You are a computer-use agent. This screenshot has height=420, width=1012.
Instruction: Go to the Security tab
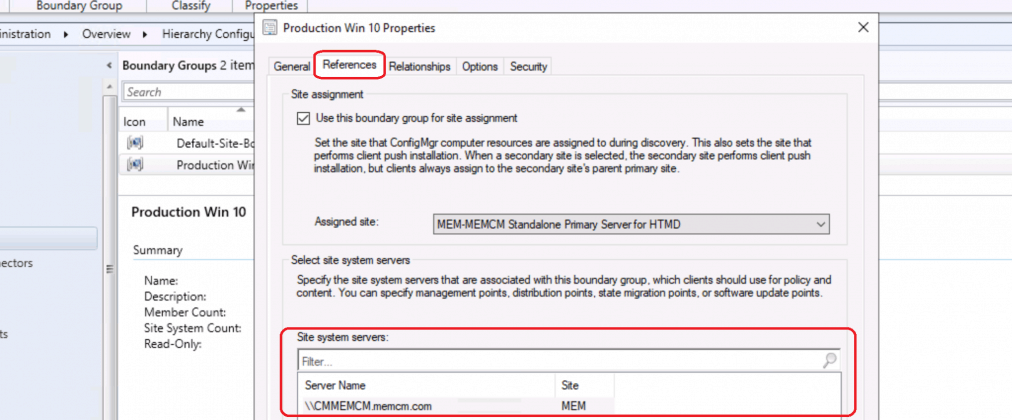[x=528, y=66]
